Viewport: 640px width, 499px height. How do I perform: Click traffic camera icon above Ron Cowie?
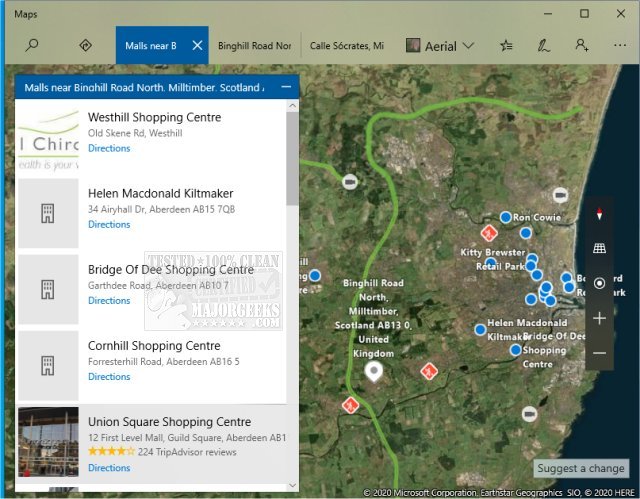(x=560, y=195)
